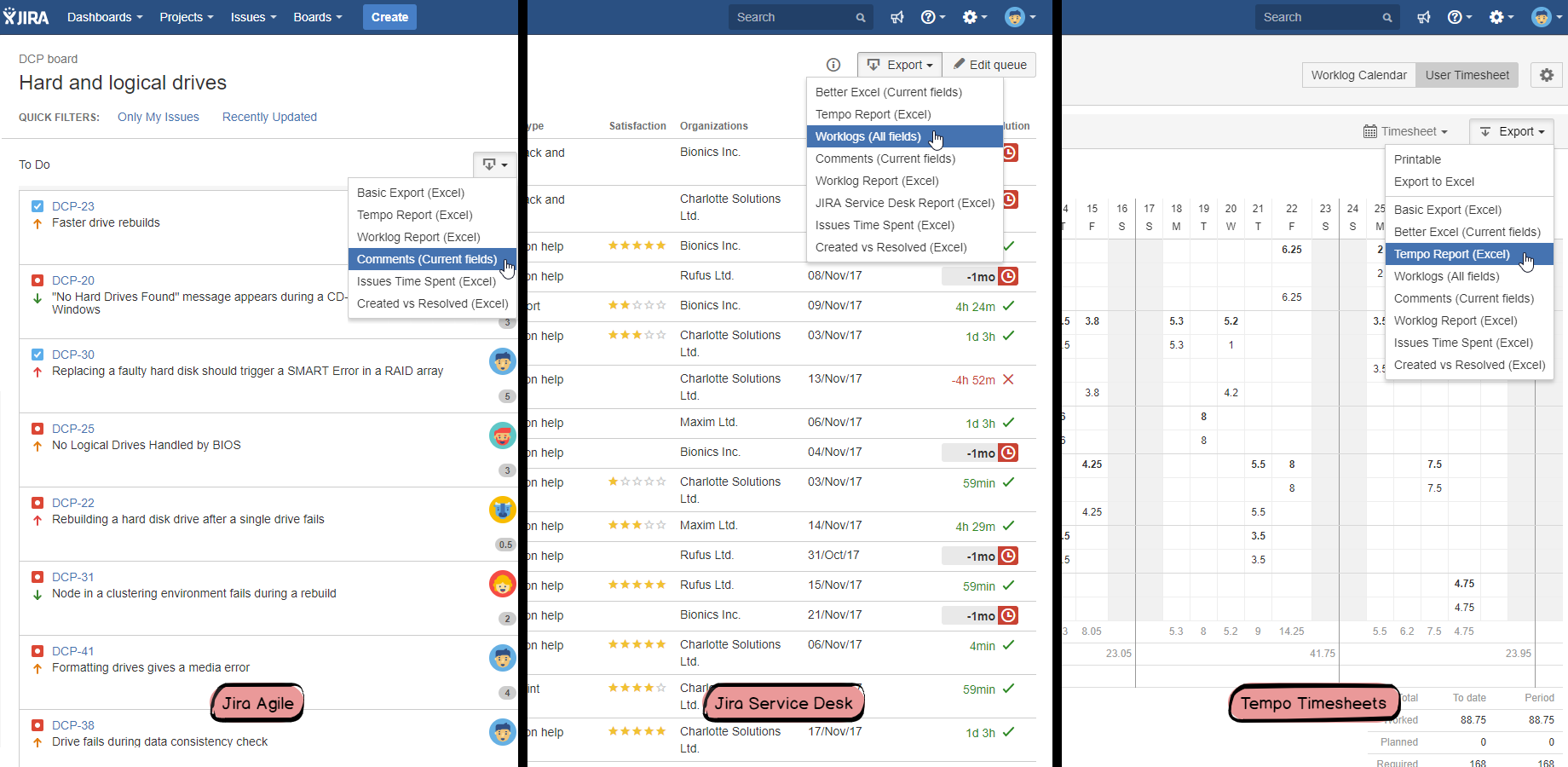Expand the Projects menu

click(187, 17)
